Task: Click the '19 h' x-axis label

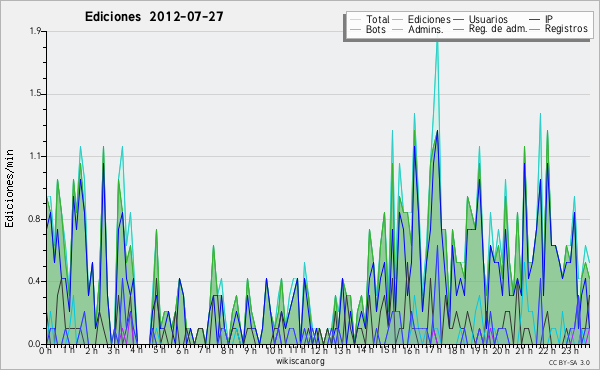Action: [x=479, y=350]
